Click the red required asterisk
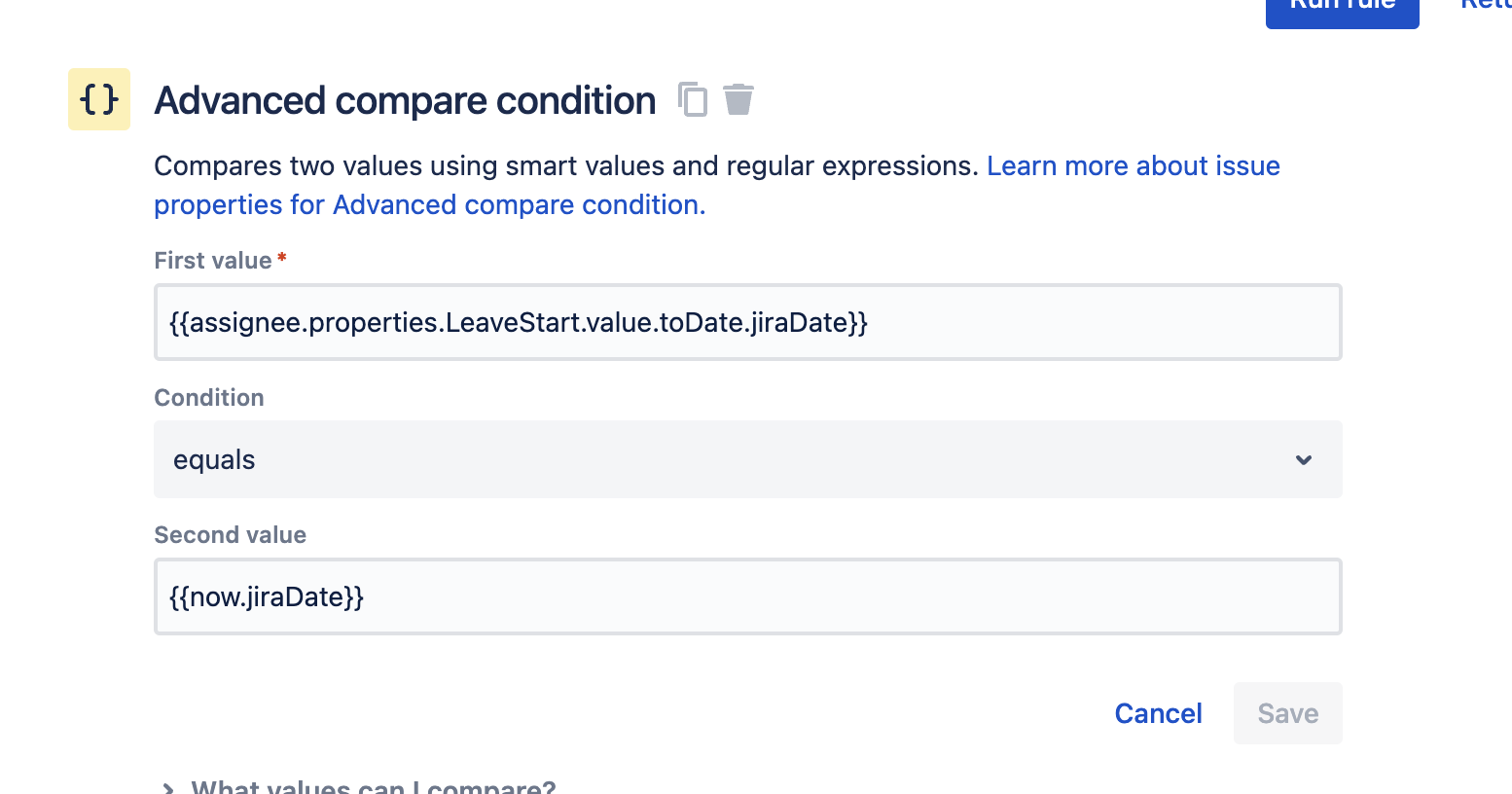 pyautogui.click(x=282, y=259)
